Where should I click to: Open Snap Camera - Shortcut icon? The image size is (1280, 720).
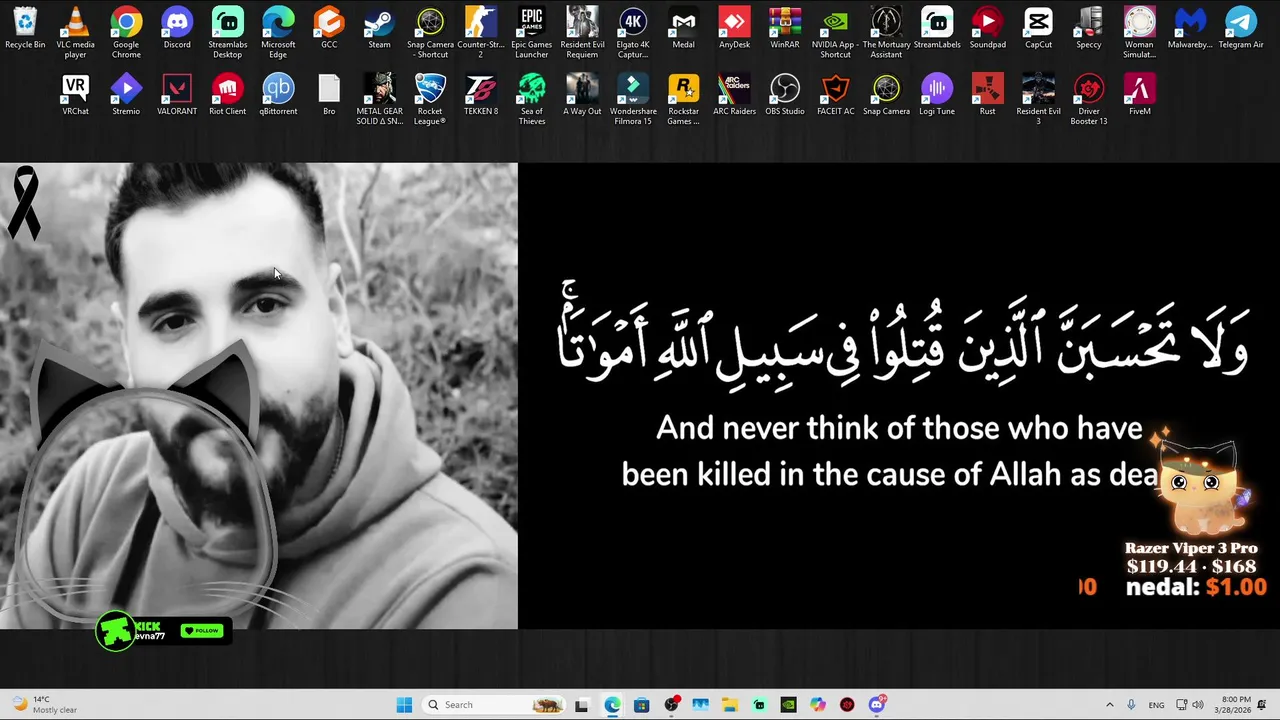pos(430,32)
